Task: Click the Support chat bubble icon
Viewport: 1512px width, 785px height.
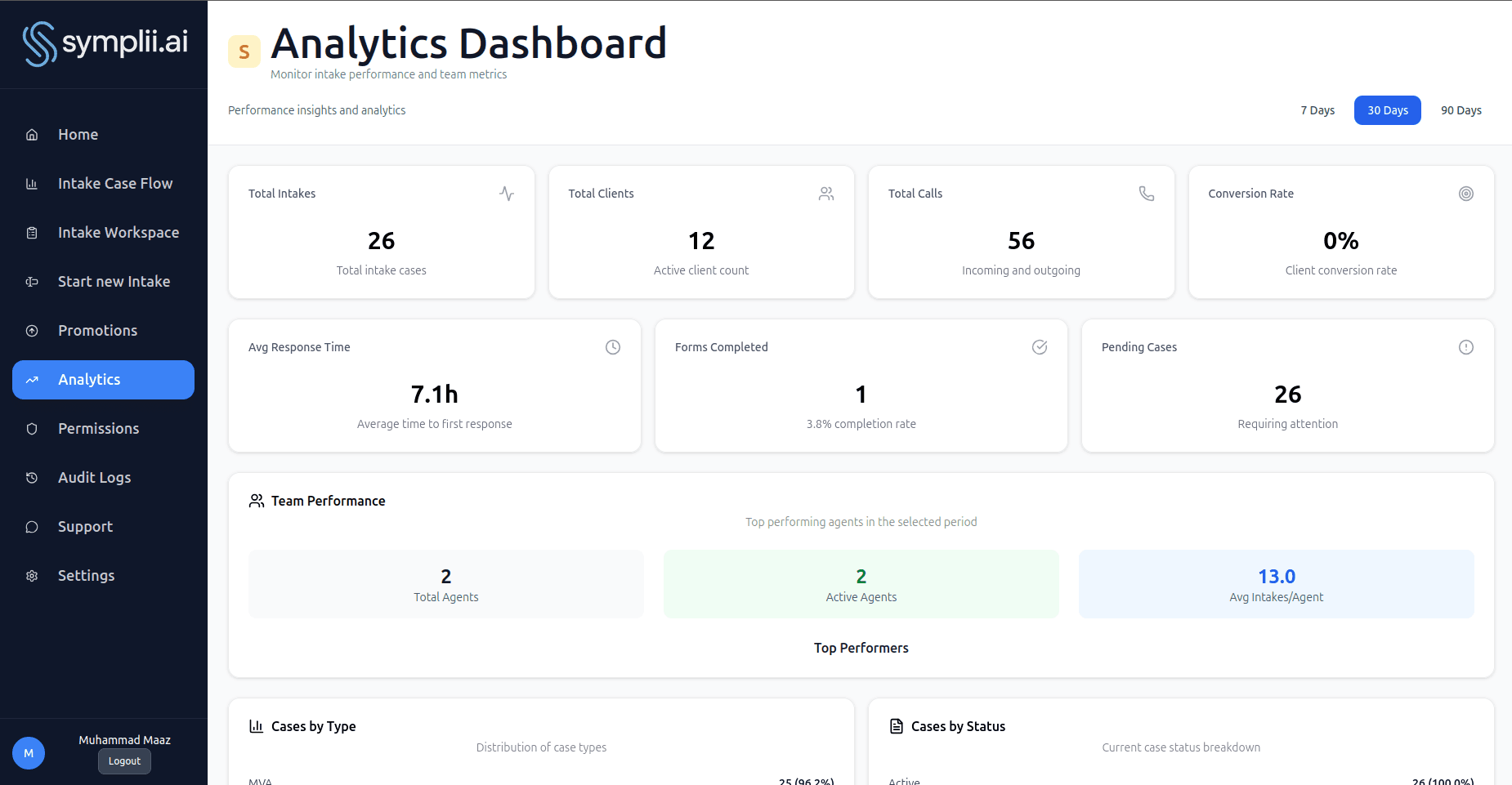Action: click(x=31, y=526)
